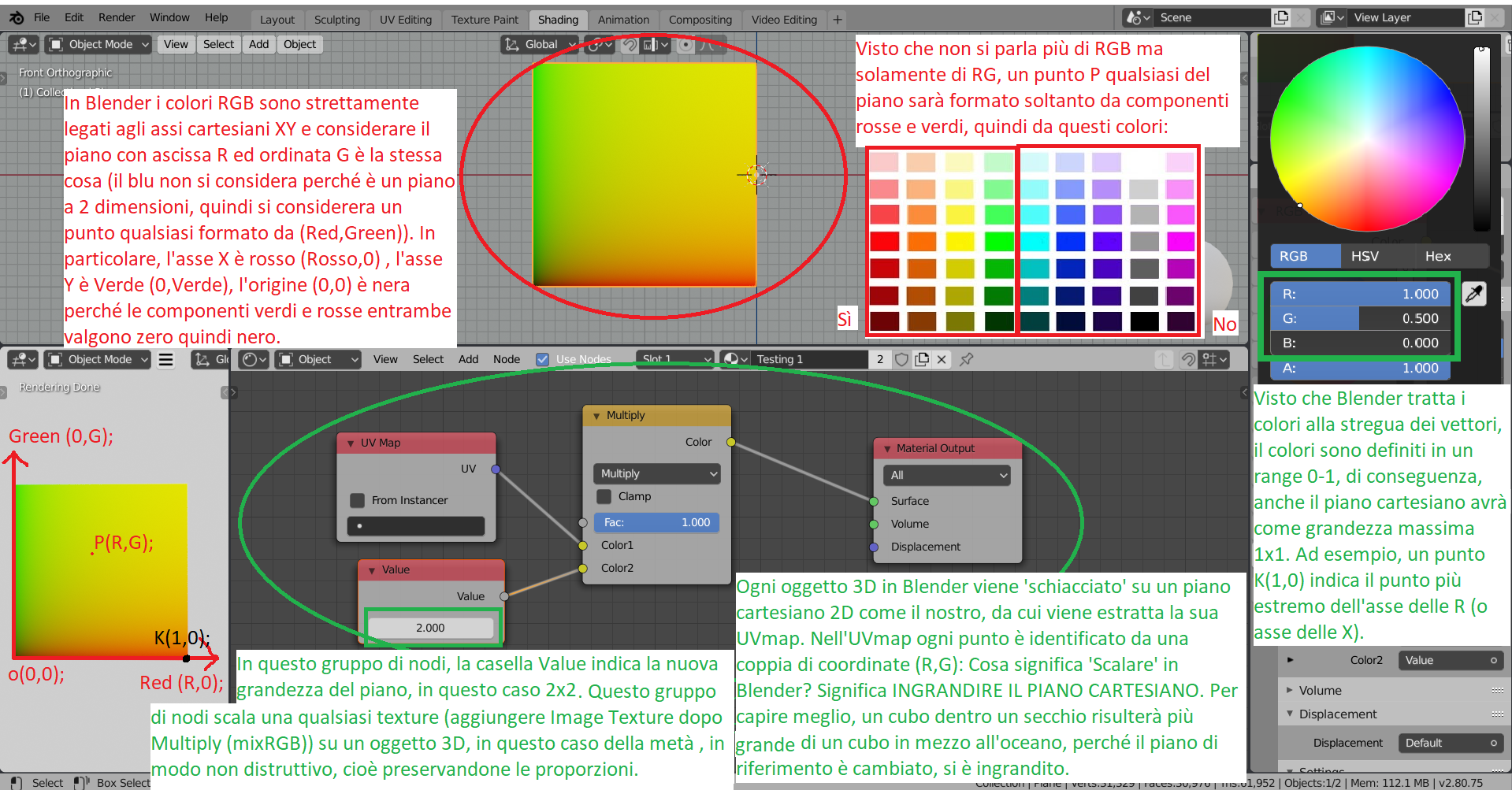Browse view layers with the View Layer icon
This screenshot has width=1512, height=790.
click(x=1332, y=17)
